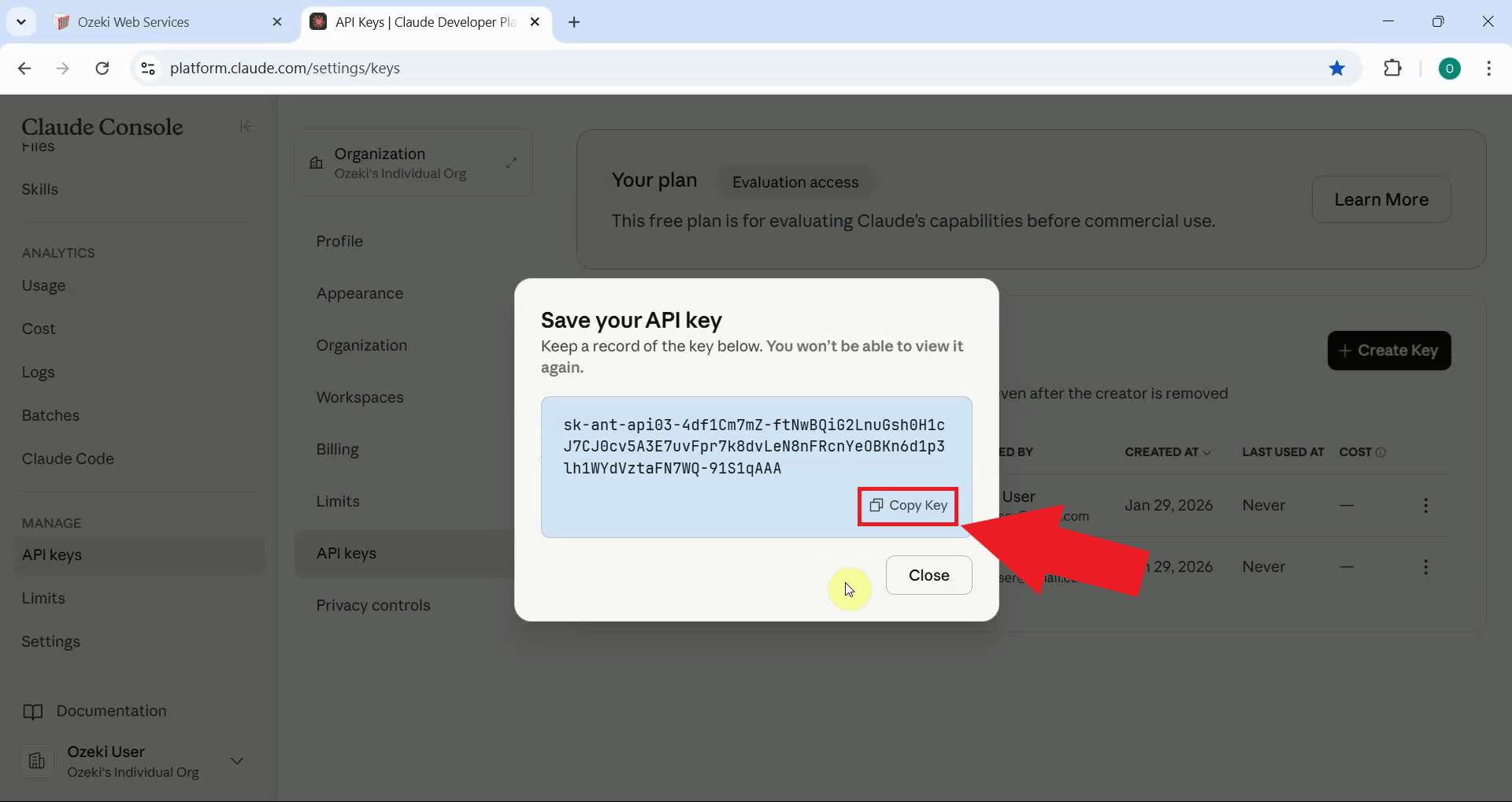Screen dimensions: 1512x802
Task: Open the overflow menu on the key row
Action: point(1426,505)
